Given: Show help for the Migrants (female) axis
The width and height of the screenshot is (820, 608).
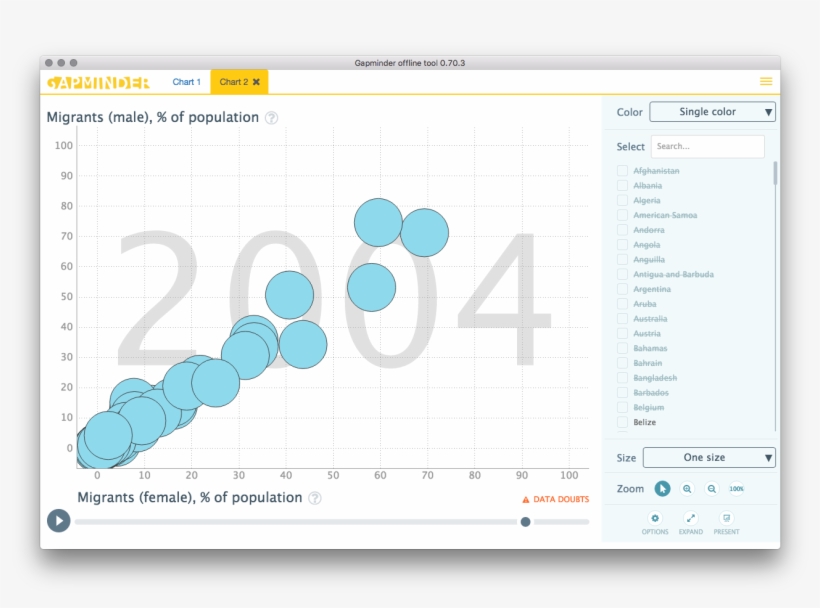Looking at the screenshot, I should click(x=315, y=498).
